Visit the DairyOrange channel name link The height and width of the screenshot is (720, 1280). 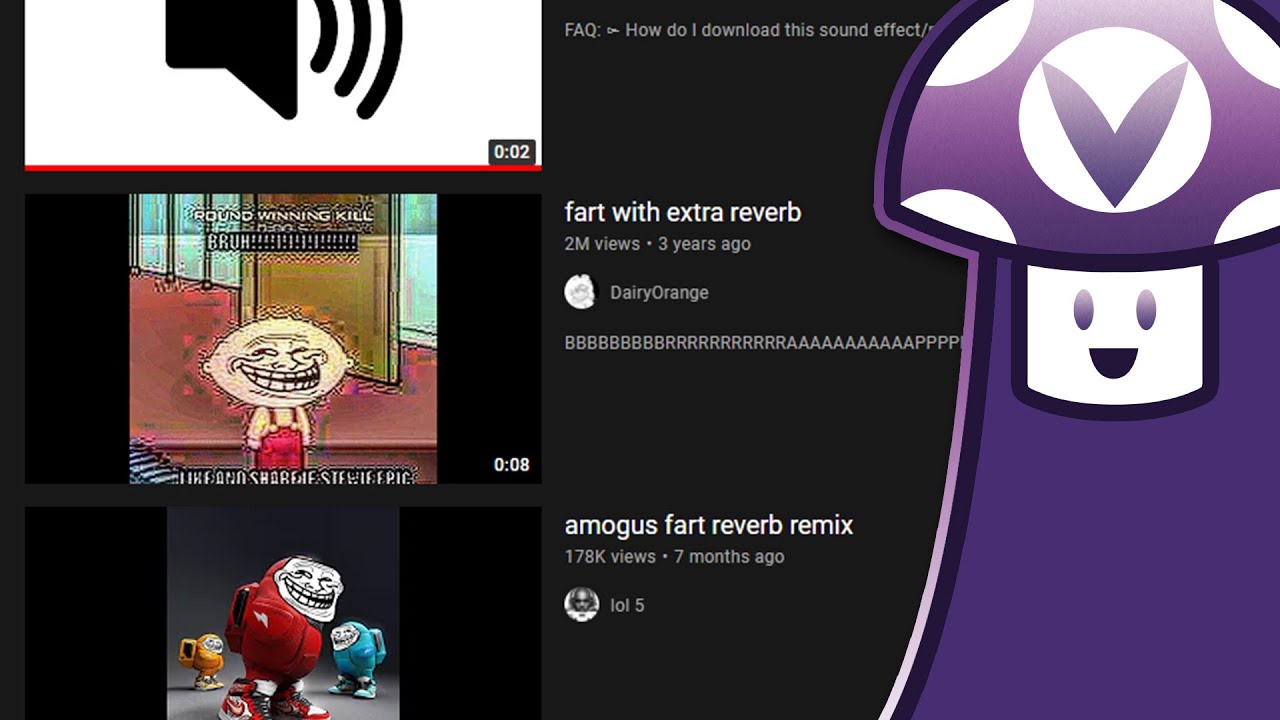click(x=659, y=293)
